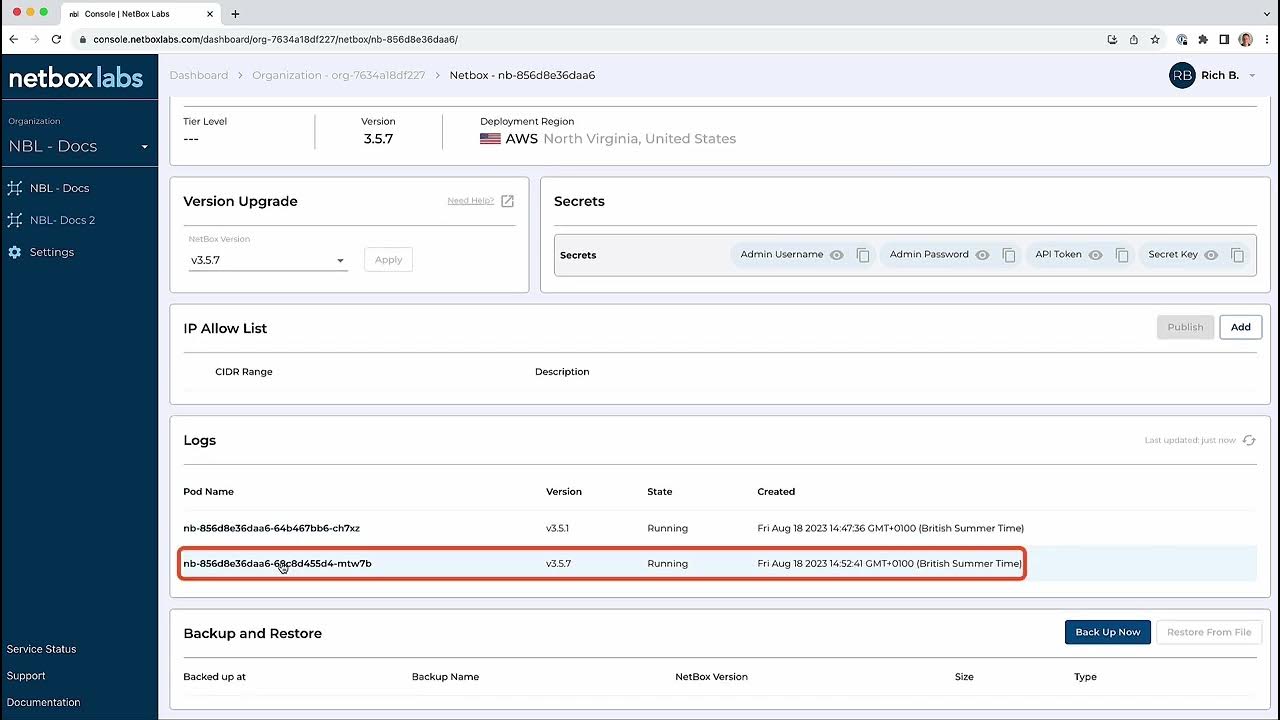
Task: Open the Settings gear in sidebar
Action: (15, 252)
